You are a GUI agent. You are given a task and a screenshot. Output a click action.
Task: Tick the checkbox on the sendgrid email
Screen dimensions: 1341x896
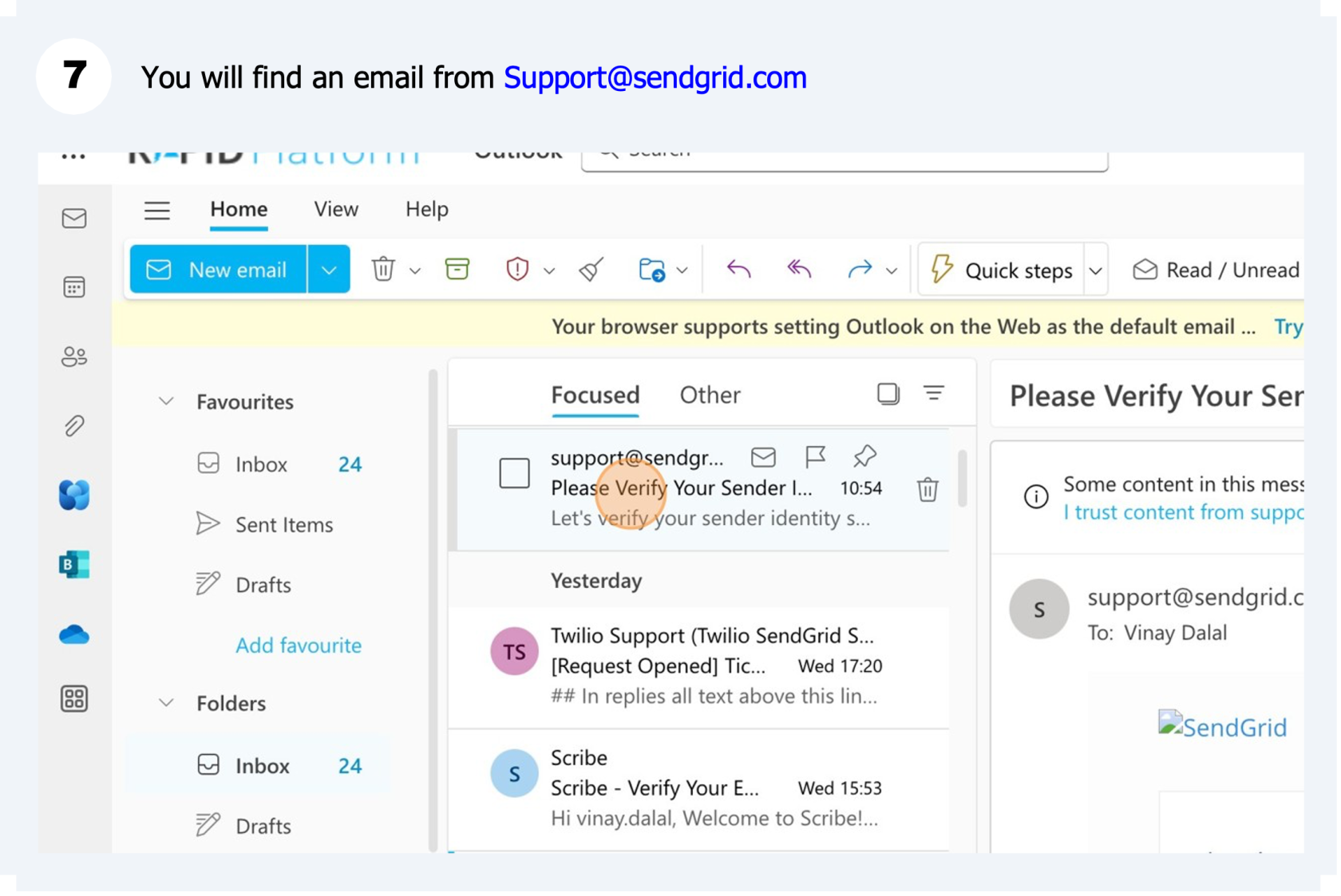coord(515,473)
